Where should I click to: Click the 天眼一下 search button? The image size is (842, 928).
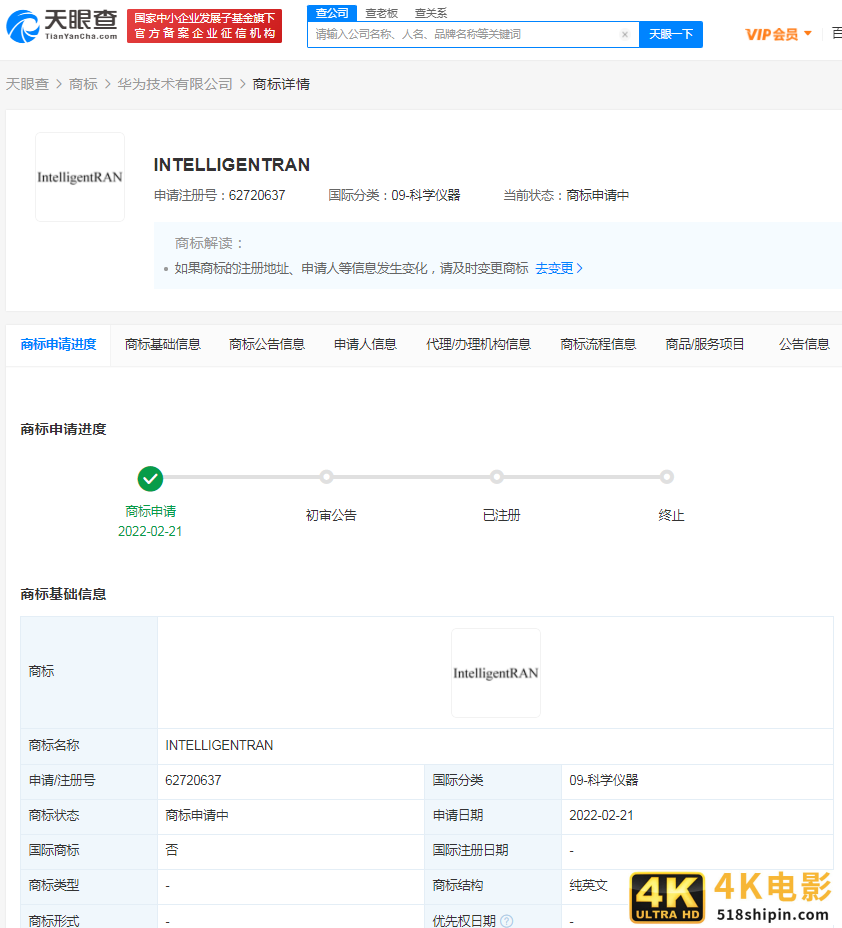pos(671,34)
